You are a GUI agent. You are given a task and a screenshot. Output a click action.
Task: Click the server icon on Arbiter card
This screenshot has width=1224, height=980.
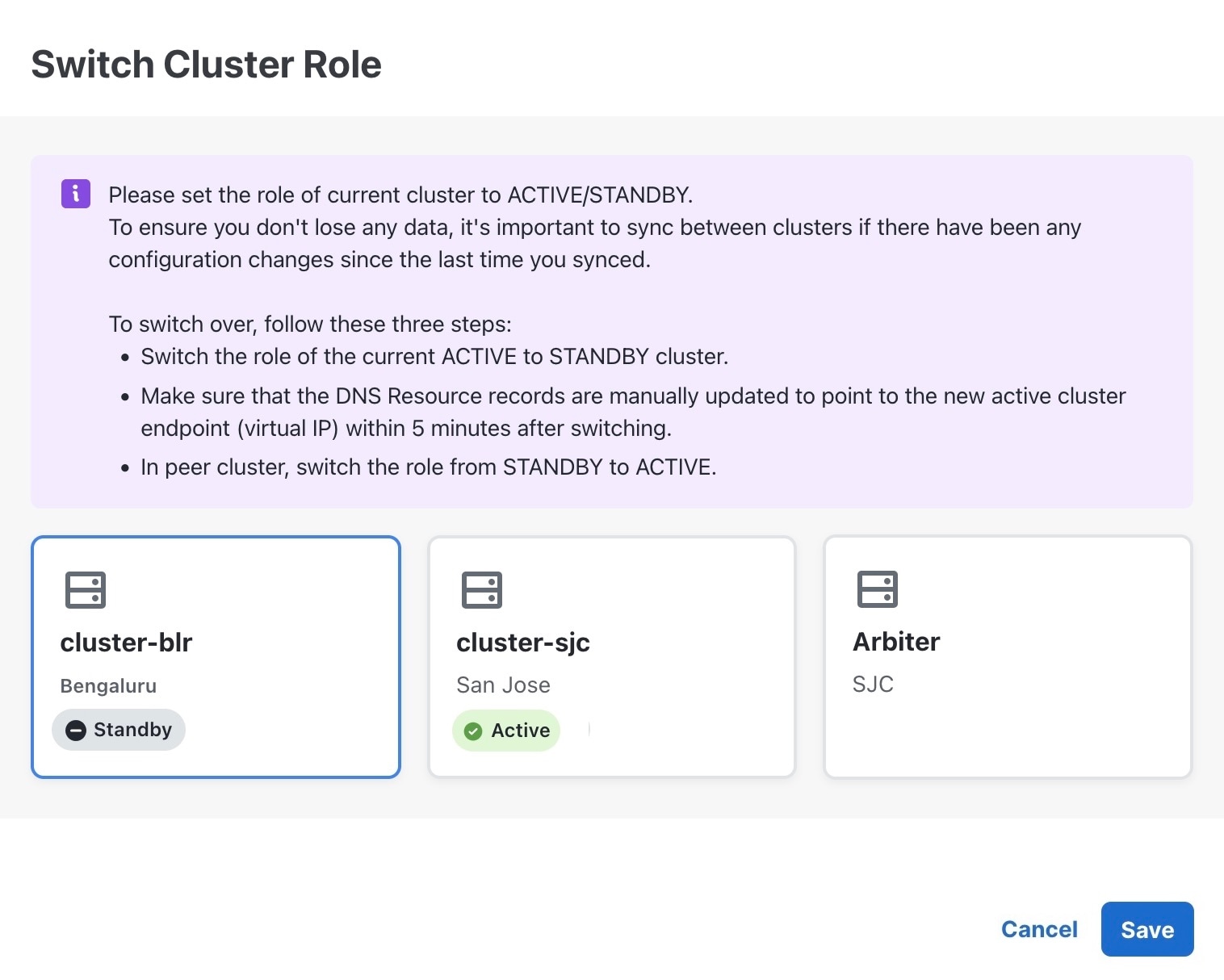(878, 589)
